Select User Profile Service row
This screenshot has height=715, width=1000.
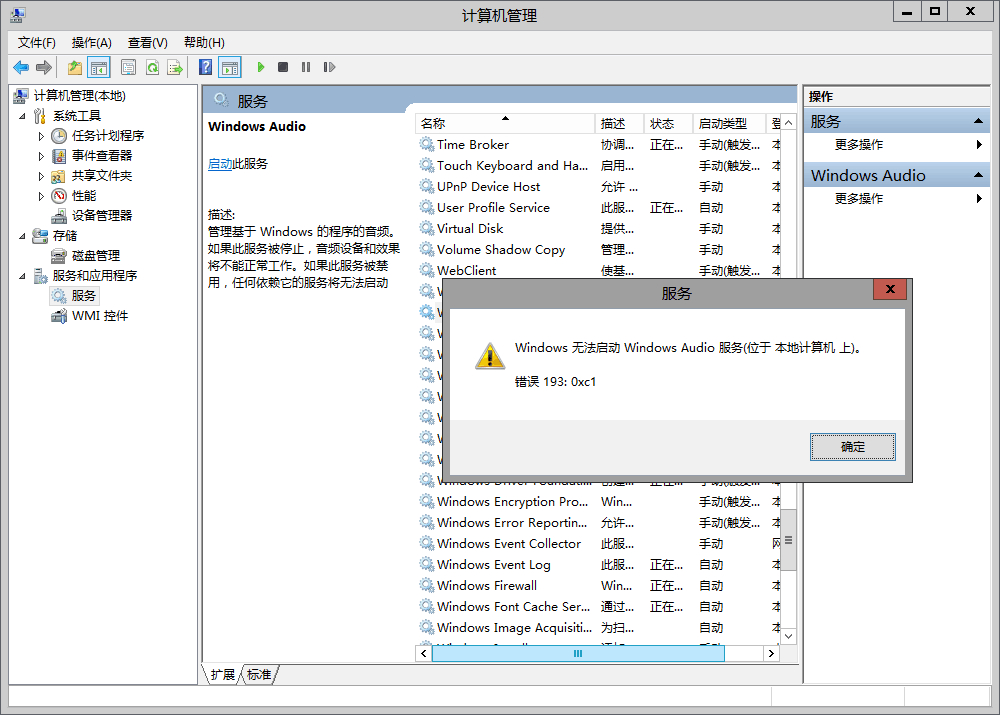(x=598, y=208)
